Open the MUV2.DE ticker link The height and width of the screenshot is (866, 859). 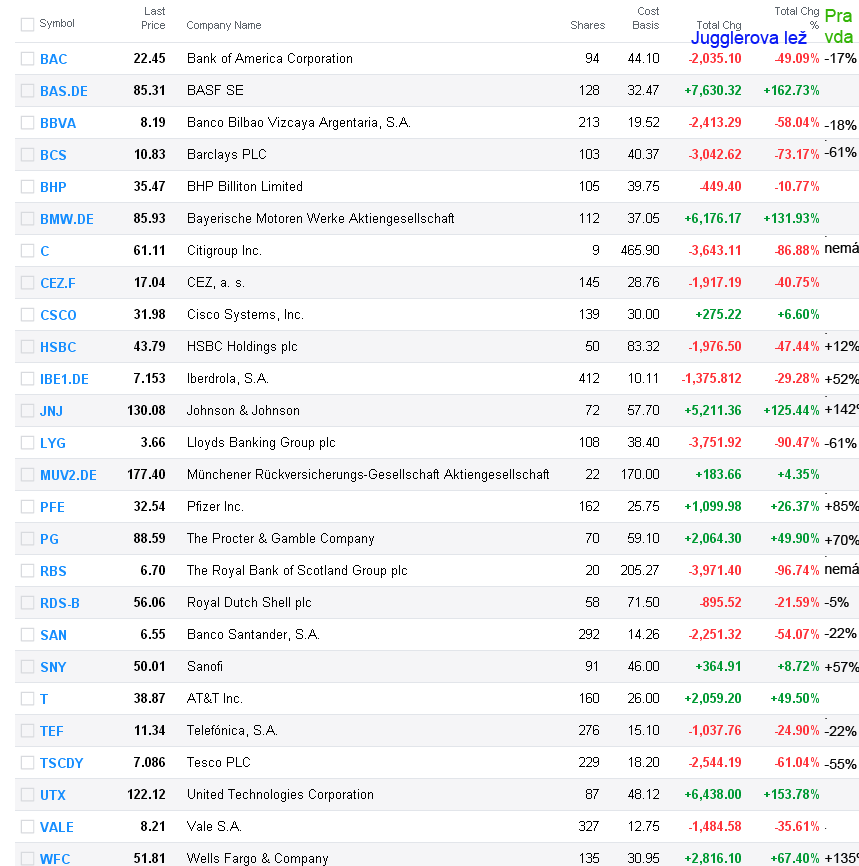(68, 476)
